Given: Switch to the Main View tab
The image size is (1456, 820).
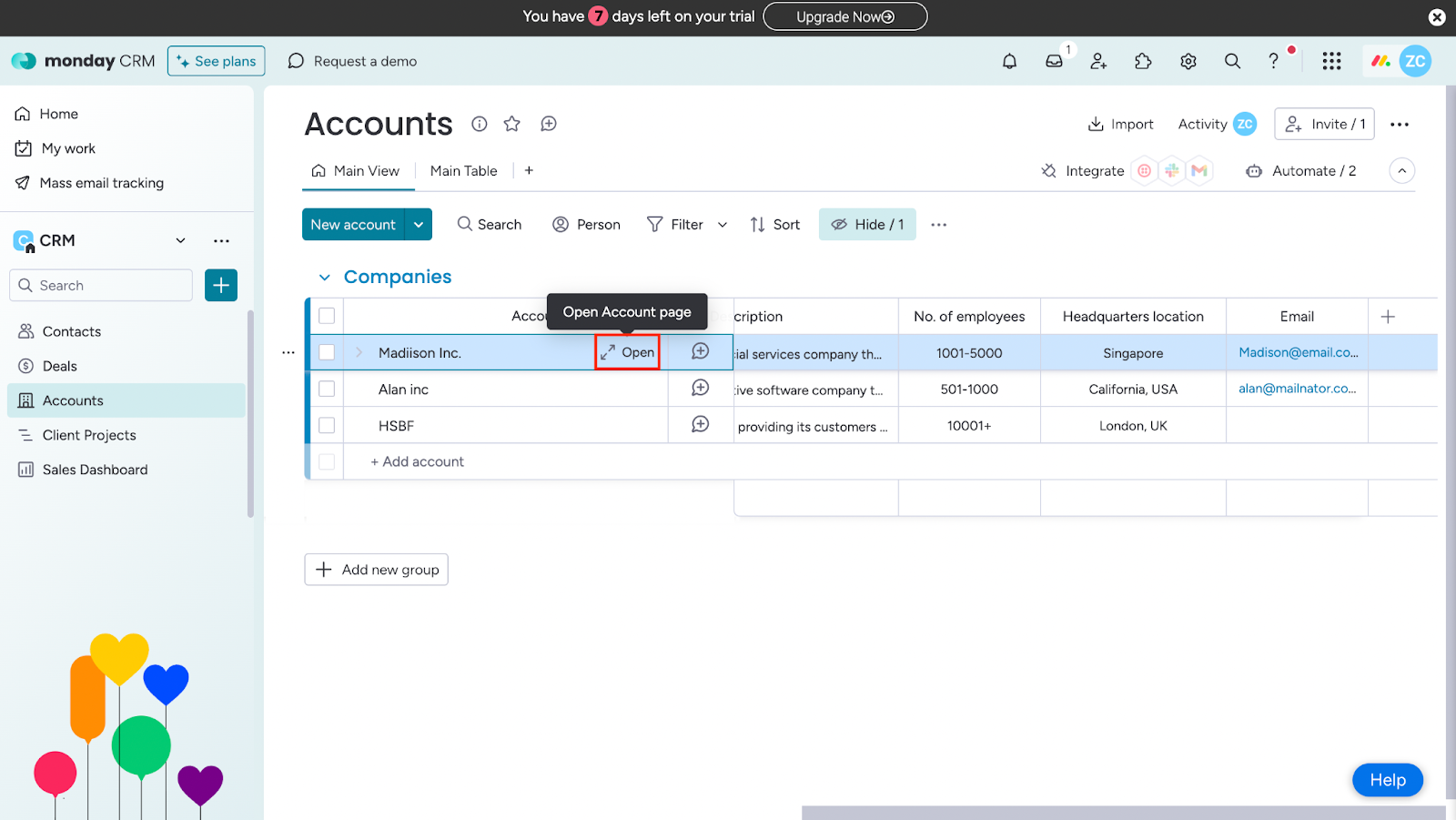Looking at the screenshot, I should [356, 171].
